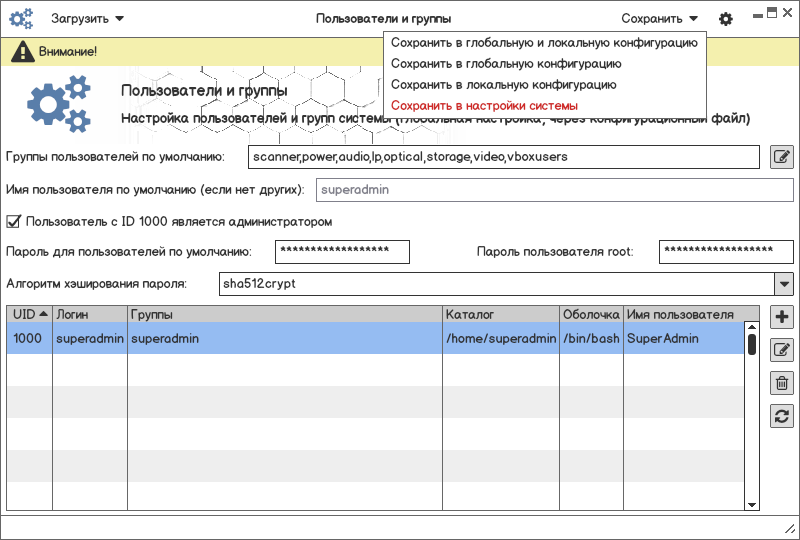Choose Сохранить в глобальную и локальную конфигурацию
800x540 pixels.
click(544, 43)
